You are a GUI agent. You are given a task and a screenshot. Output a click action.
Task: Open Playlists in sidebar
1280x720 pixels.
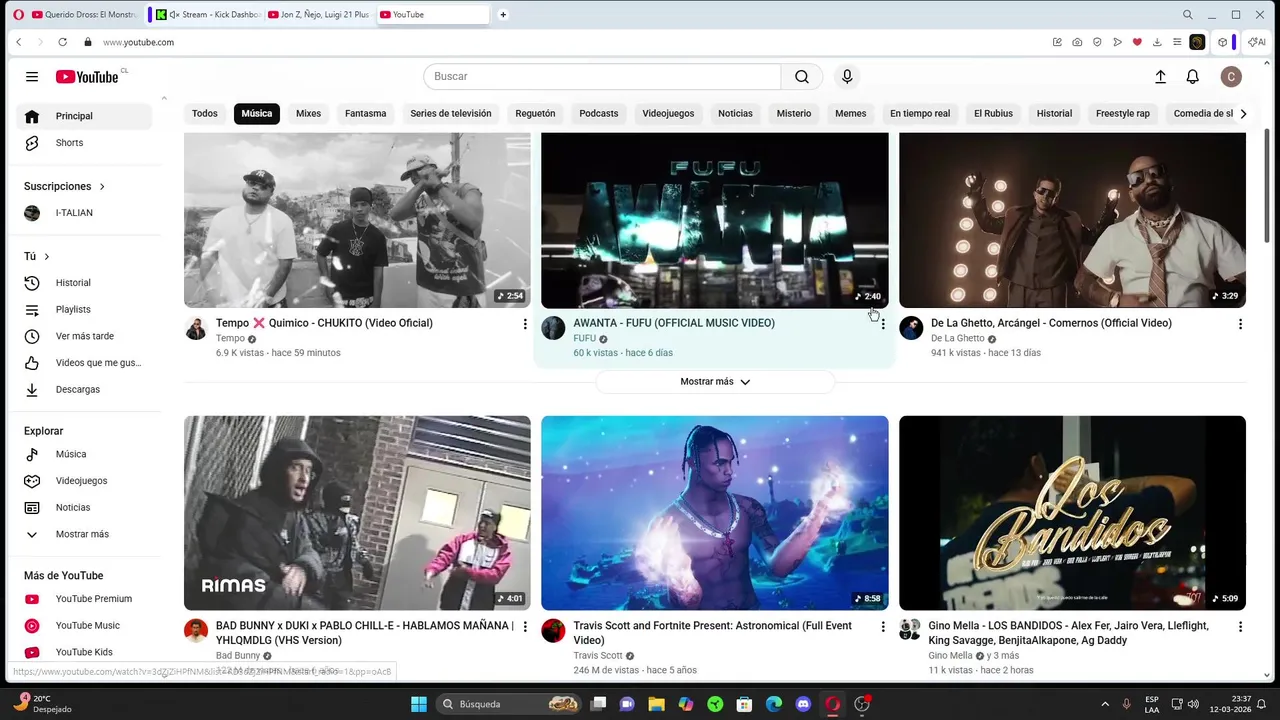(x=84, y=310)
